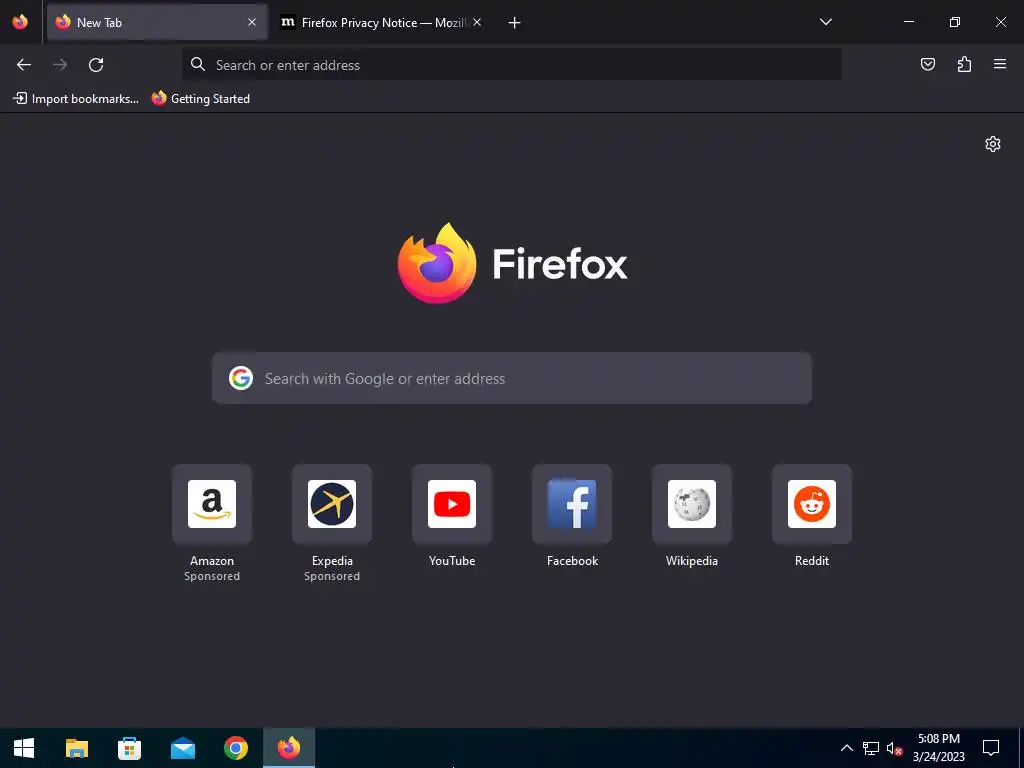This screenshot has width=1024, height=768.
Task: Open the Getting Started bookmark
Action: coord(201,99)
